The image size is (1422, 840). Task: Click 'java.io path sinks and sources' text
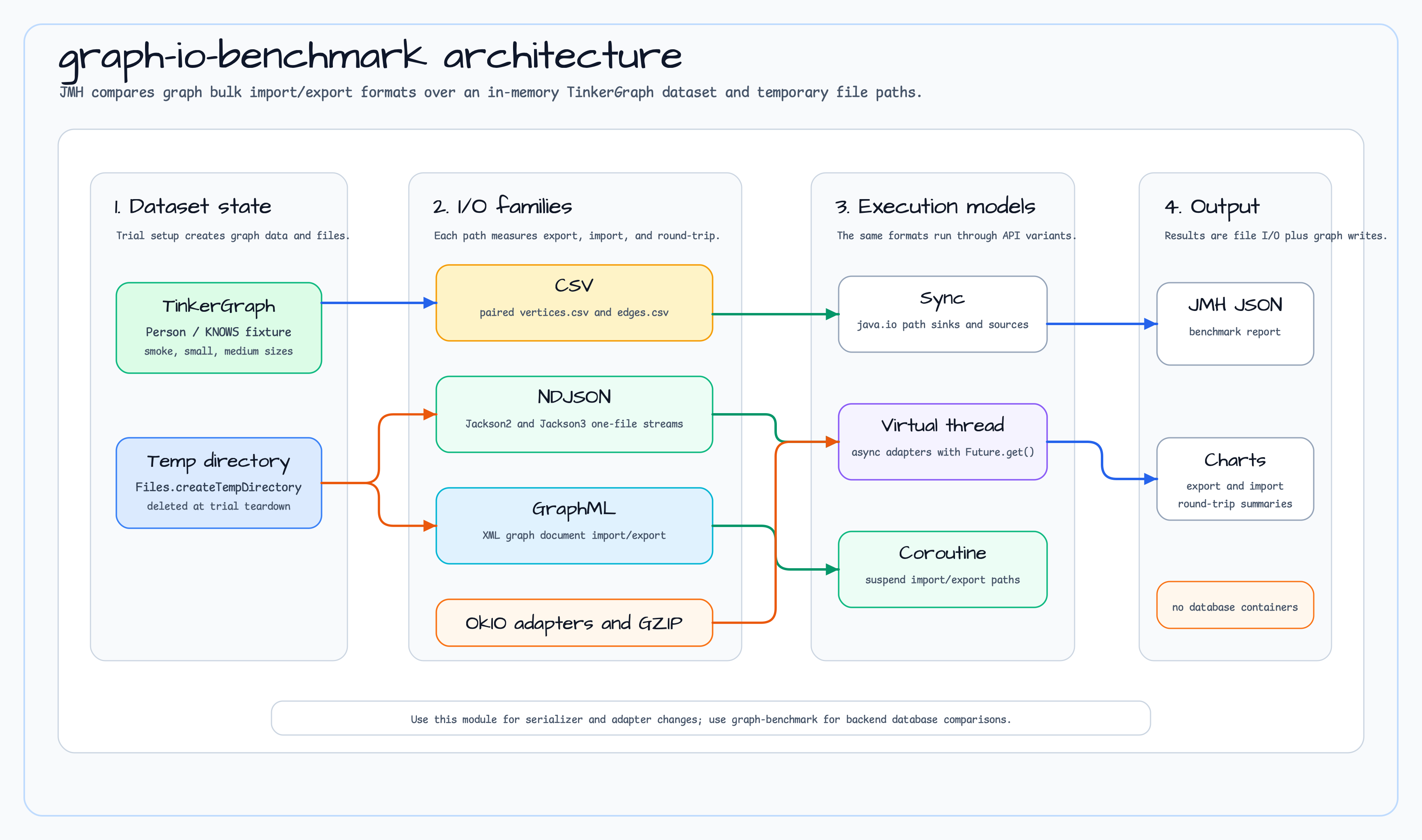(942, 324)
